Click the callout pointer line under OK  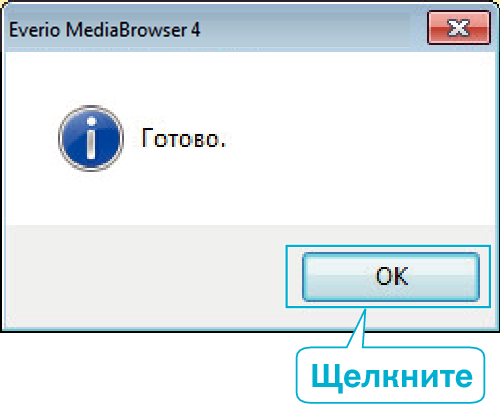356,328
